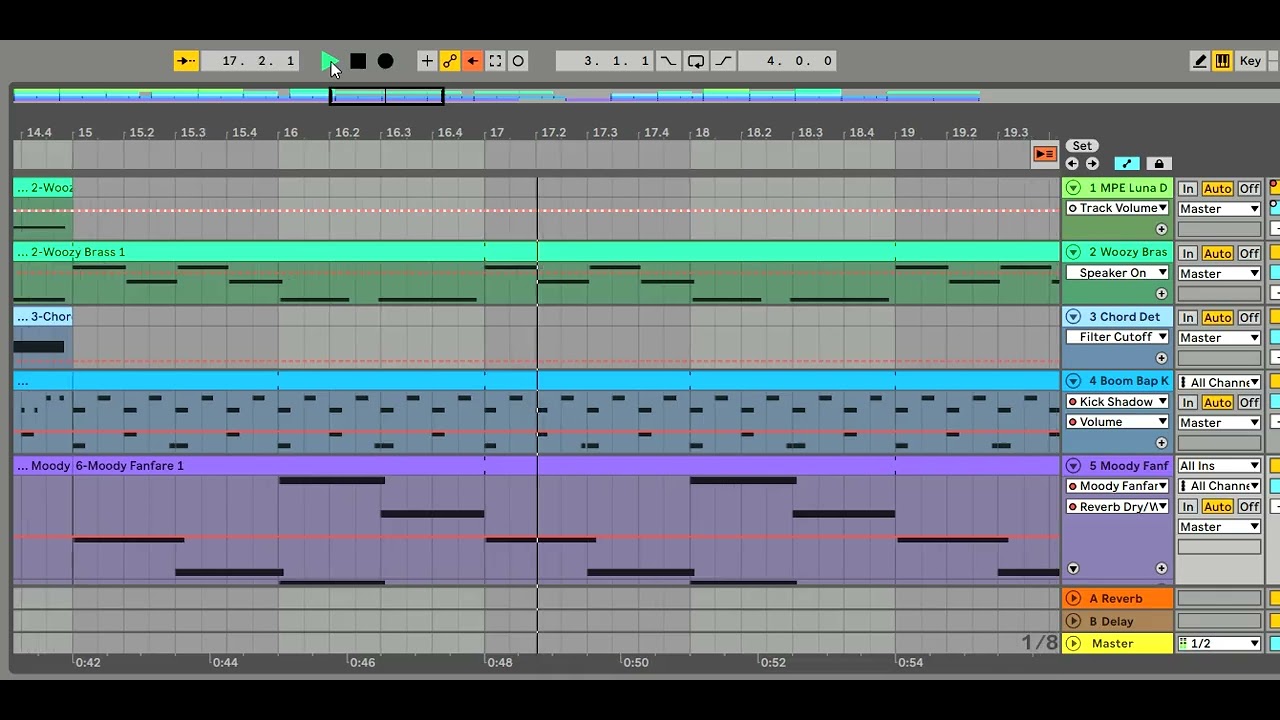Click the Set locator button
The width and height of the screenshot is (1280, 720).
[1082, 146]
